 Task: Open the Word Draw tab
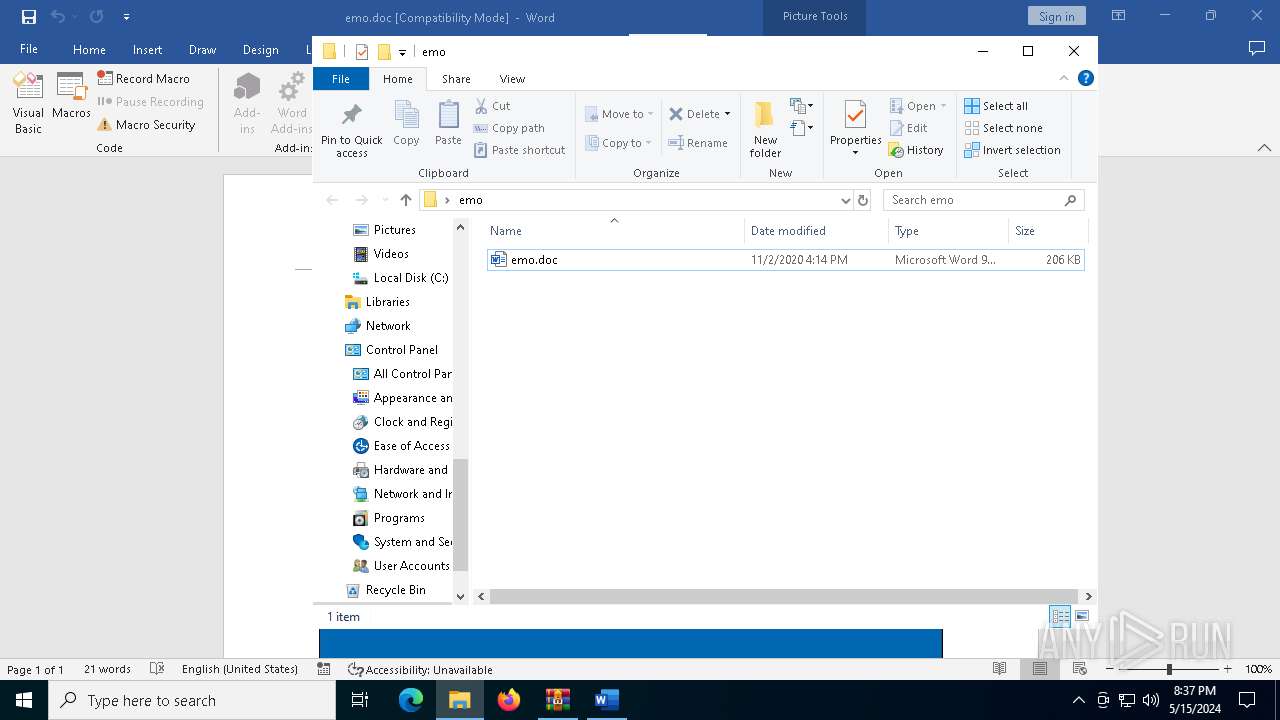click(x=202, y=50)
